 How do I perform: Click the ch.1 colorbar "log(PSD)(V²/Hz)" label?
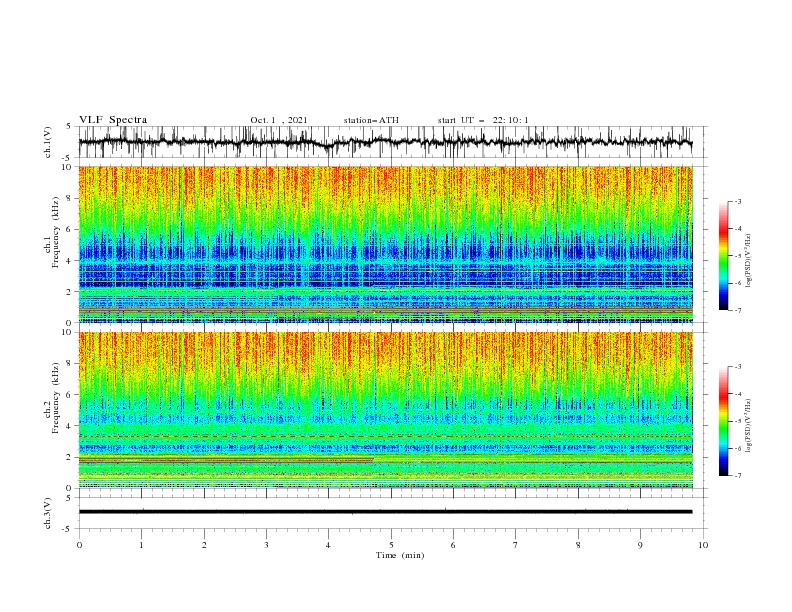748,261
